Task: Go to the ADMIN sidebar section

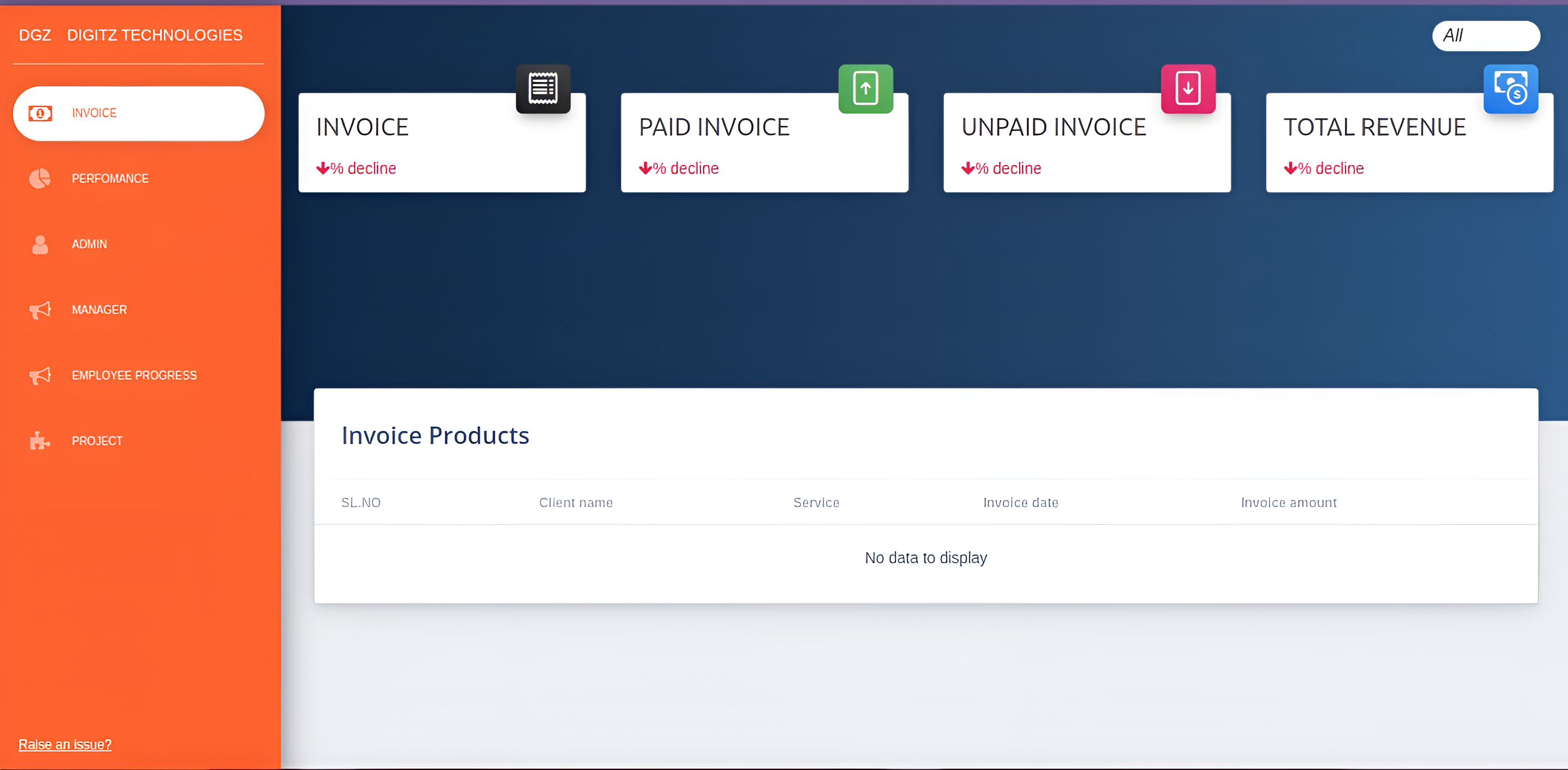Action: pos(139,244)
